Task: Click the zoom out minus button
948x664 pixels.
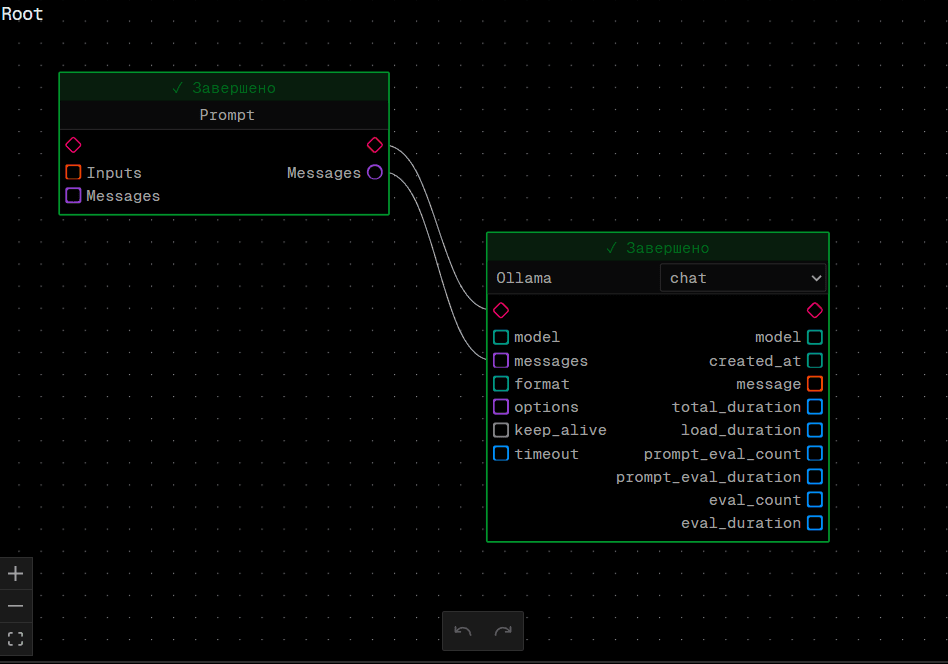Action: [x=16, y=606]
